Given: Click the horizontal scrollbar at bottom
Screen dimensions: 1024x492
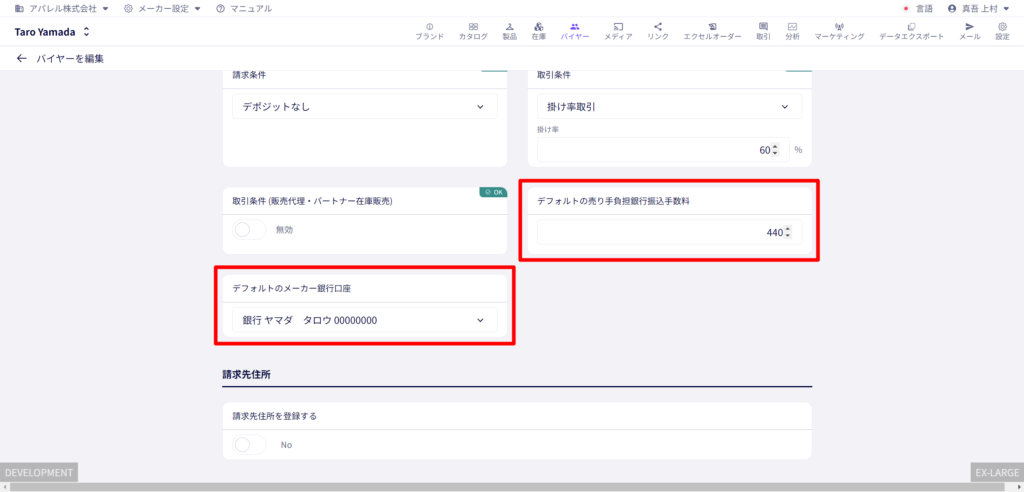Looking at the screenshot, I should point(505,487).
